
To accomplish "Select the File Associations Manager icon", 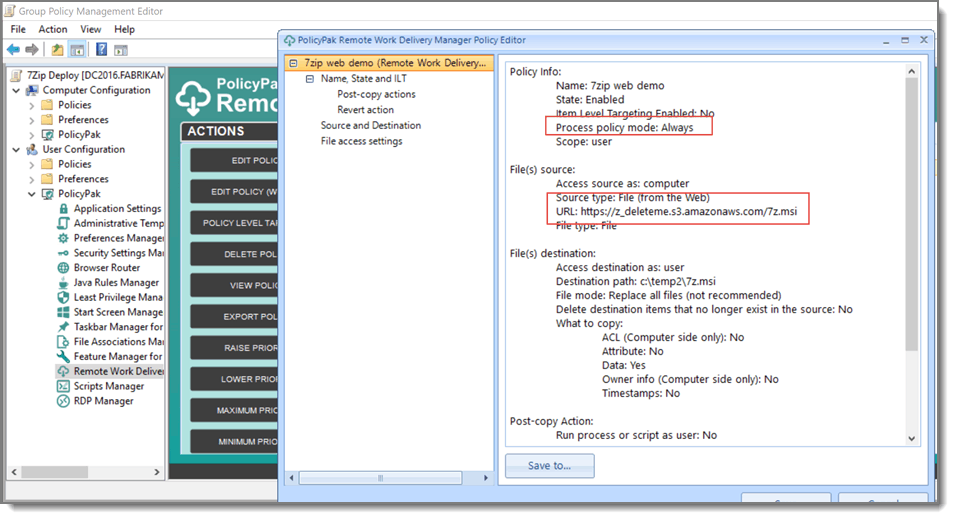I will click(63, 342).
